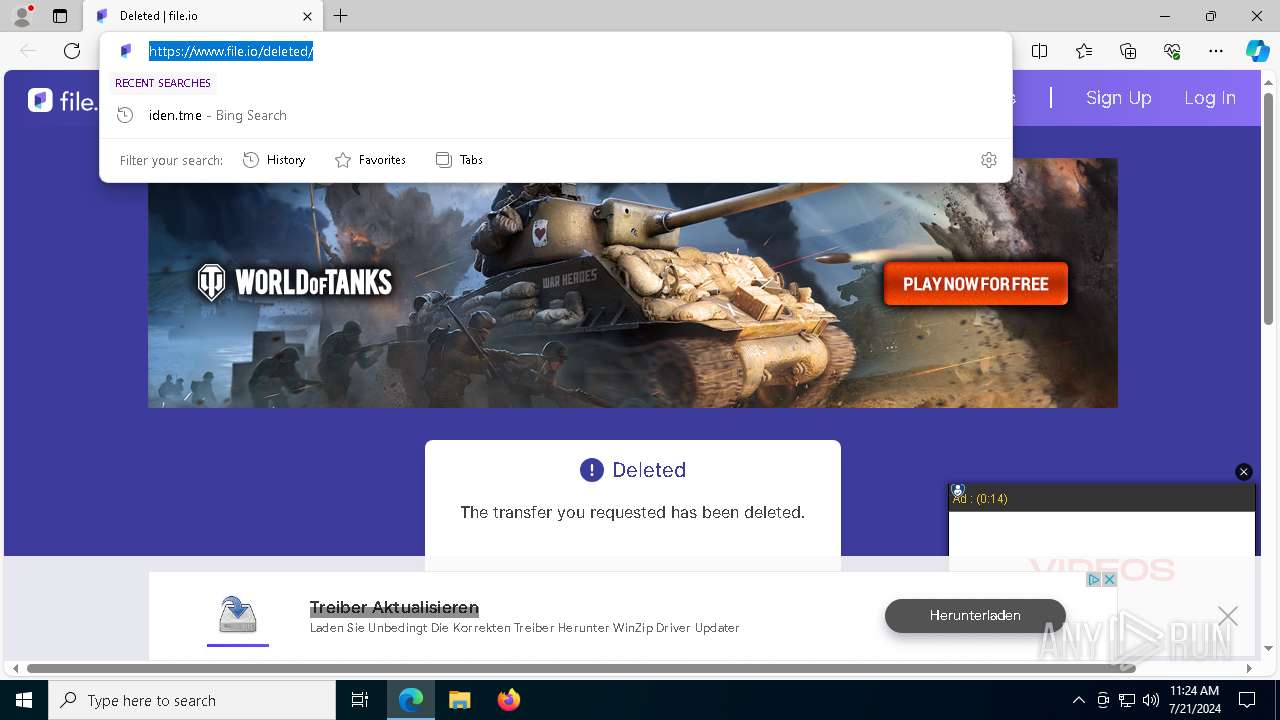Click the Log In link
The width and height of the screenshot is (1280, 720).
click(x=1210, y=98)
